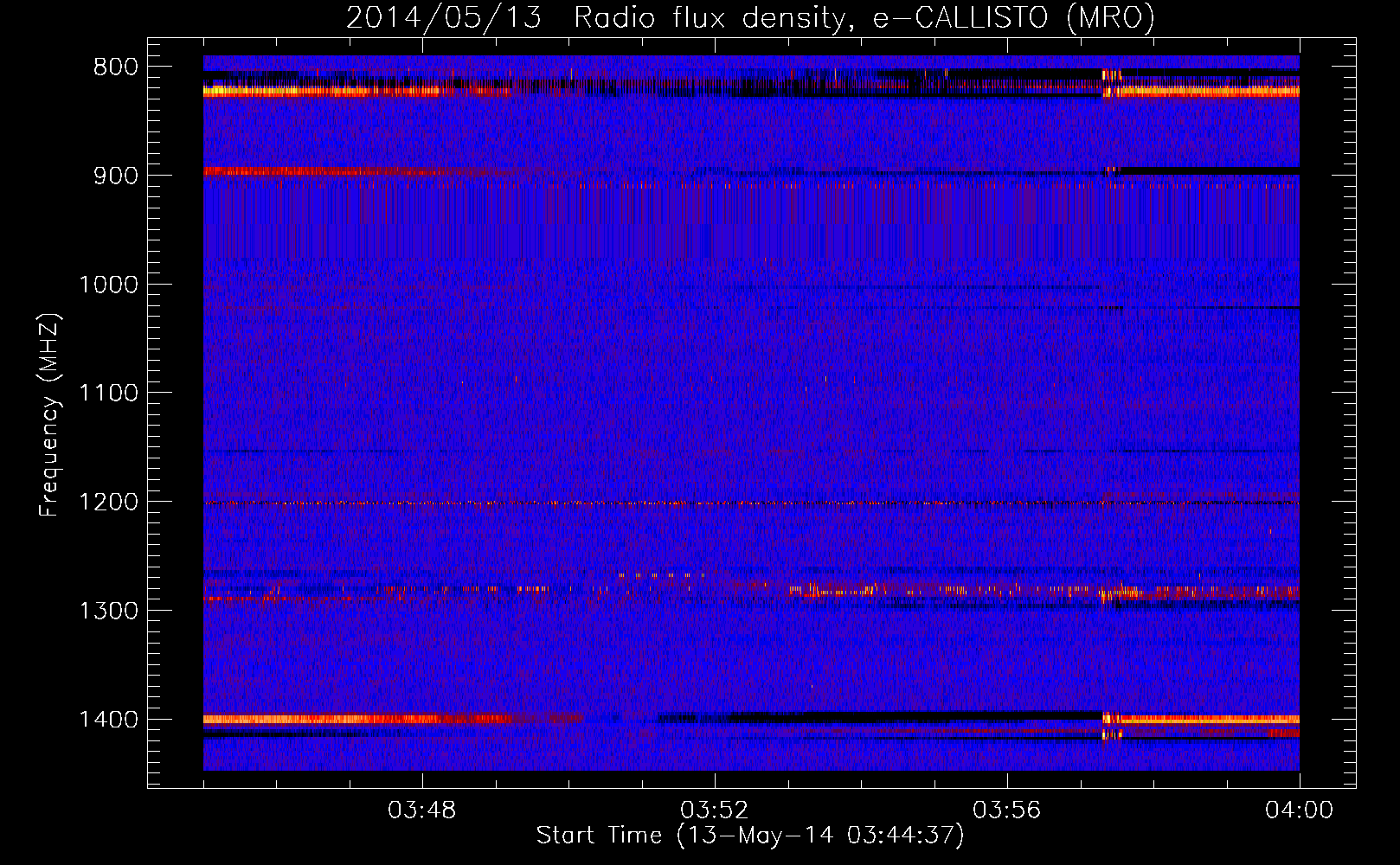Viewport: 1400px width, 865px height.
Task: Click the "Start Time (13-May-14 03:44:37)" label
Action: 750,836
